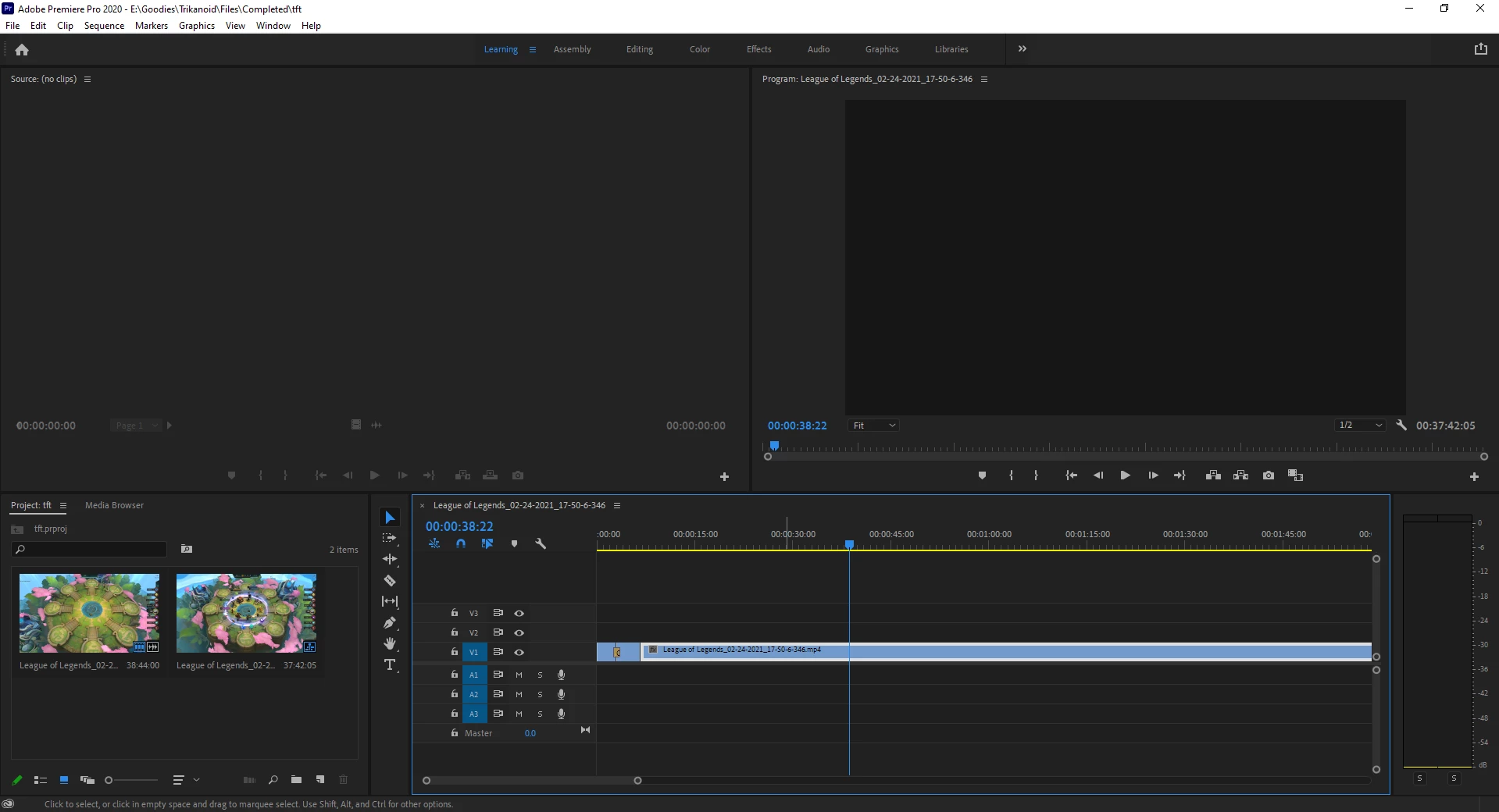Toggle track lock for V3
Viewport: 1499px width, 812px height.
coord(454,613)
